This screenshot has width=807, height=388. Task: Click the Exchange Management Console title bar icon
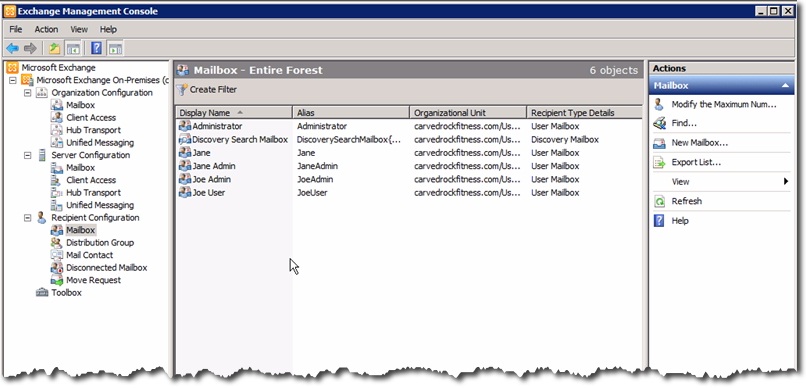pyautogui.click(x=10, y=11)
